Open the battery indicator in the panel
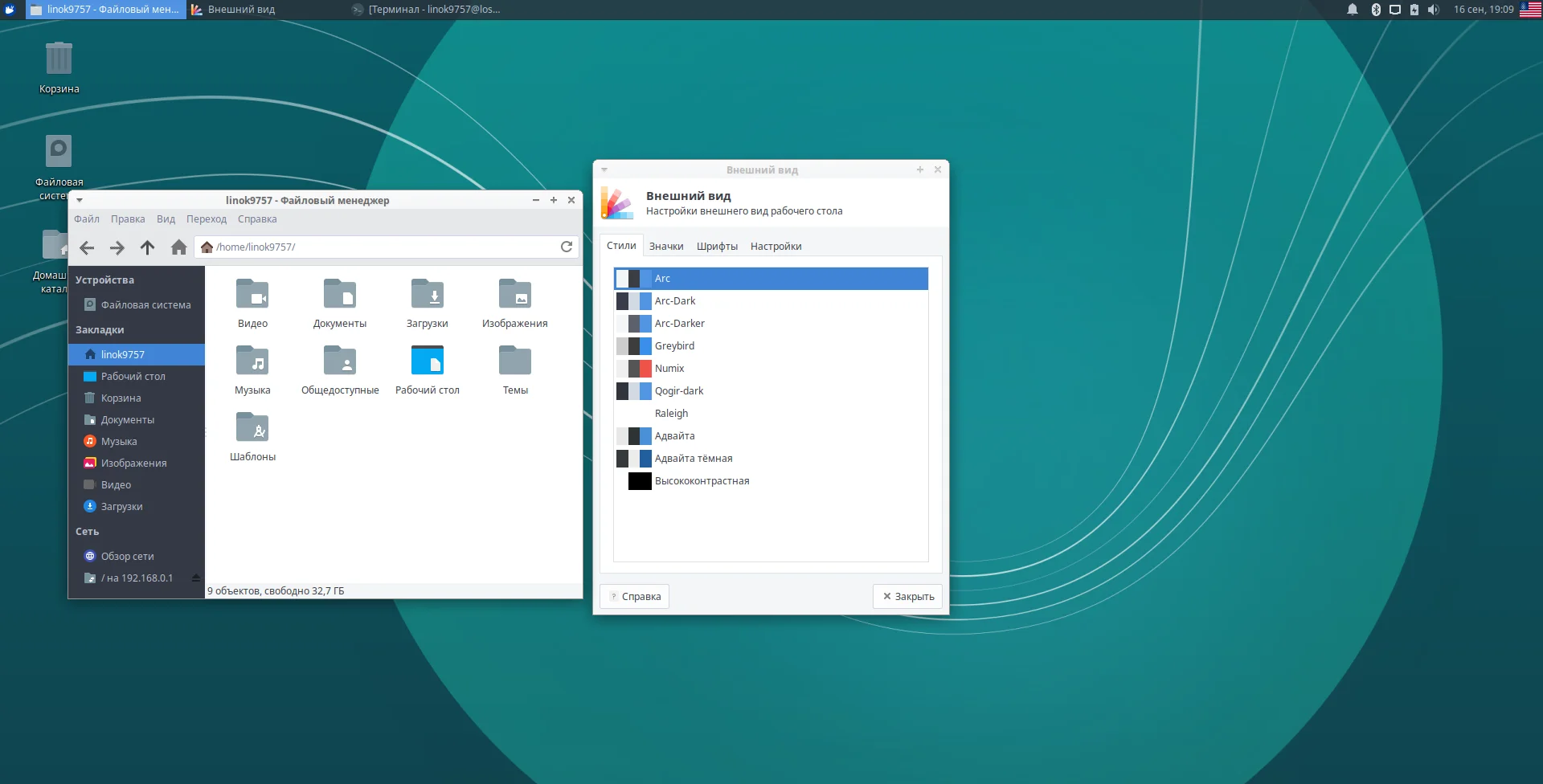The width and height of the screenshot is (1543, 784). coord(1414,10)
